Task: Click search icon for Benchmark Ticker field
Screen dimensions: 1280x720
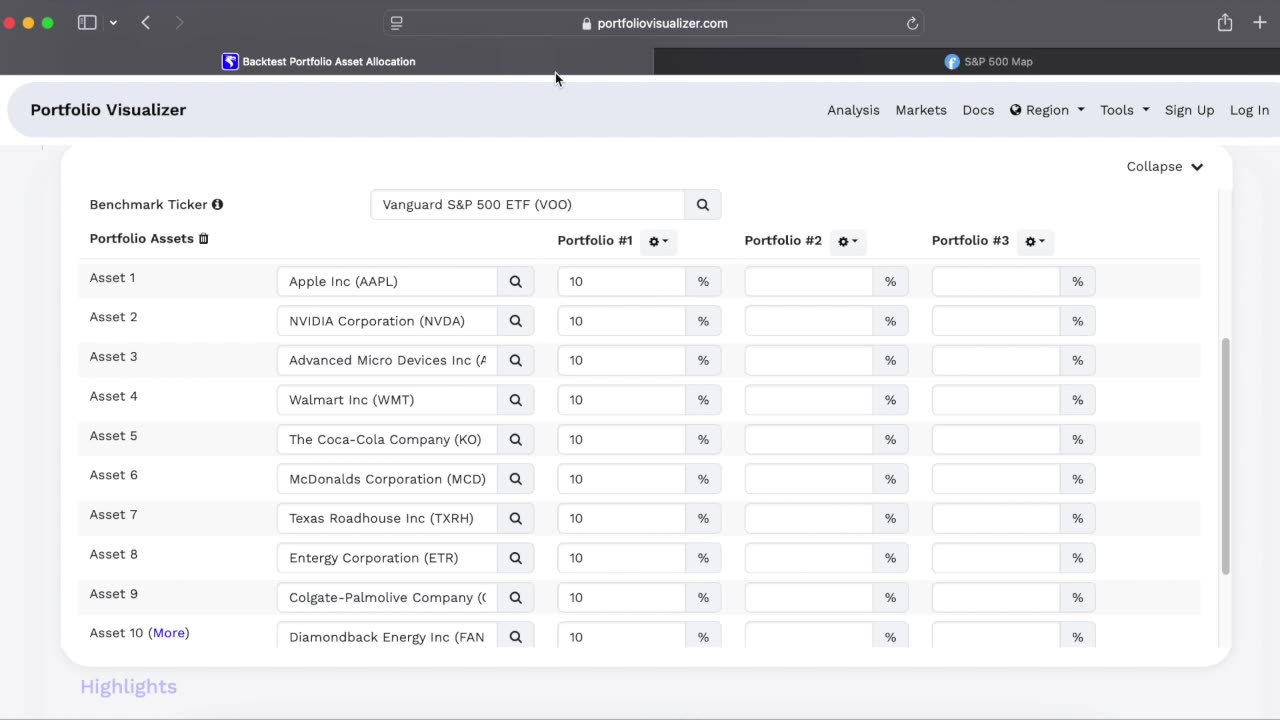Action: pos(703,205)
